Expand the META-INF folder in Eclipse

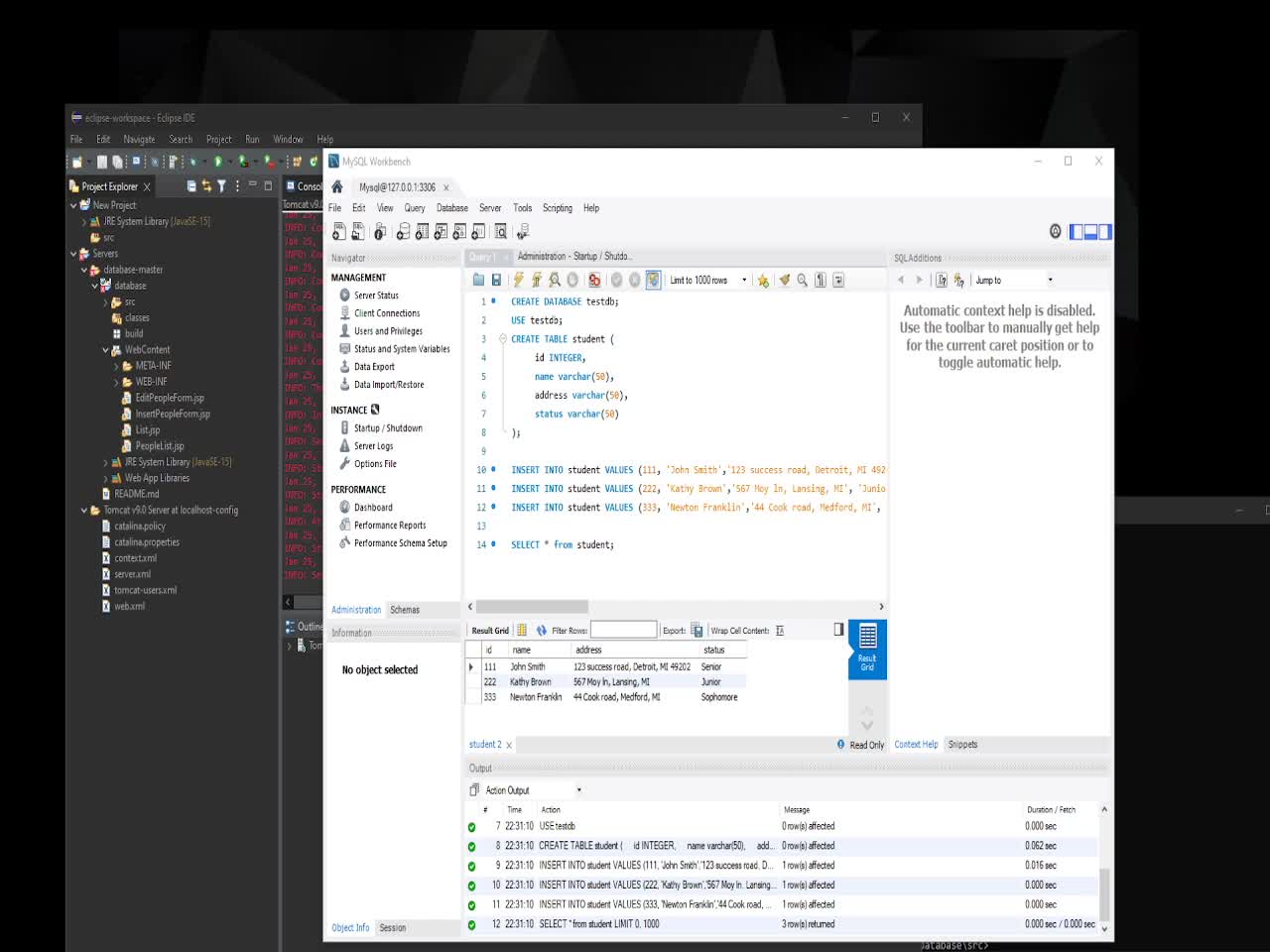pyautogui.click(x=116, y=366)
